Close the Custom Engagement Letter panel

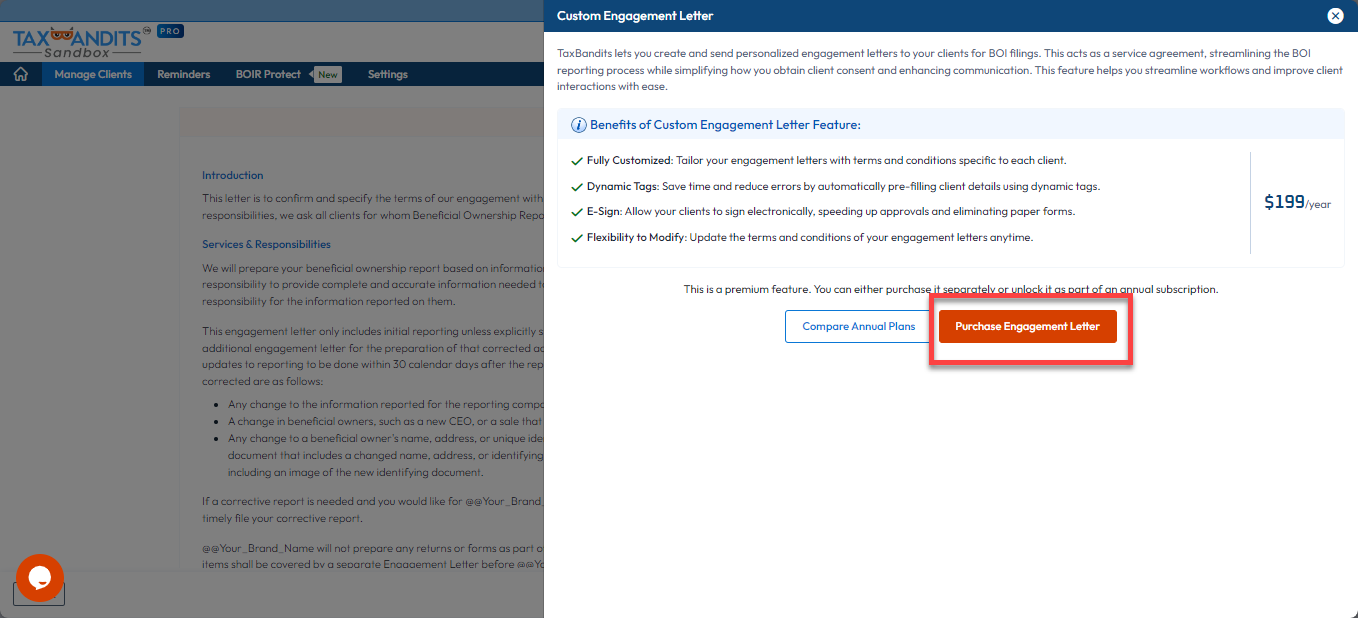(x=1335, y=16)
